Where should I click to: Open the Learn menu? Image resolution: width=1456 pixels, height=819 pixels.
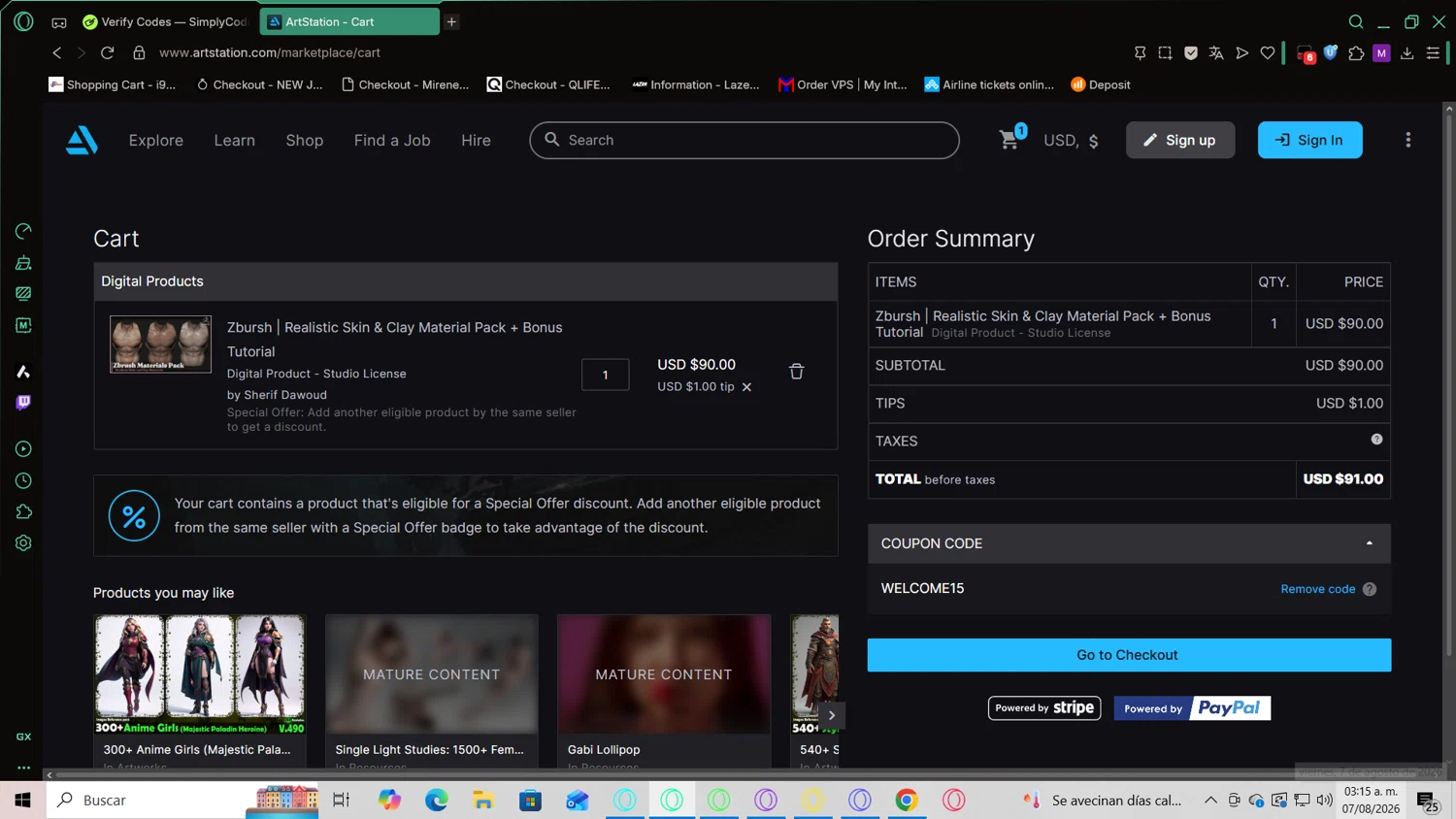235,141
